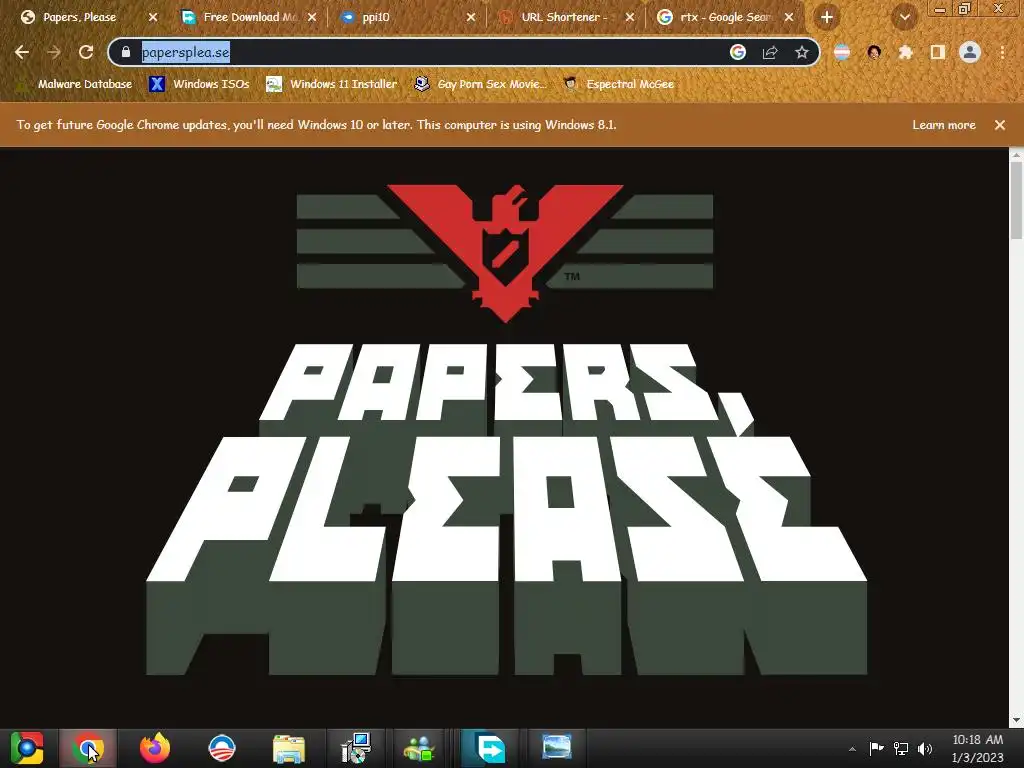Open Free Download Manager on the taskbar
1024x768 pixels.
point(490,748)
